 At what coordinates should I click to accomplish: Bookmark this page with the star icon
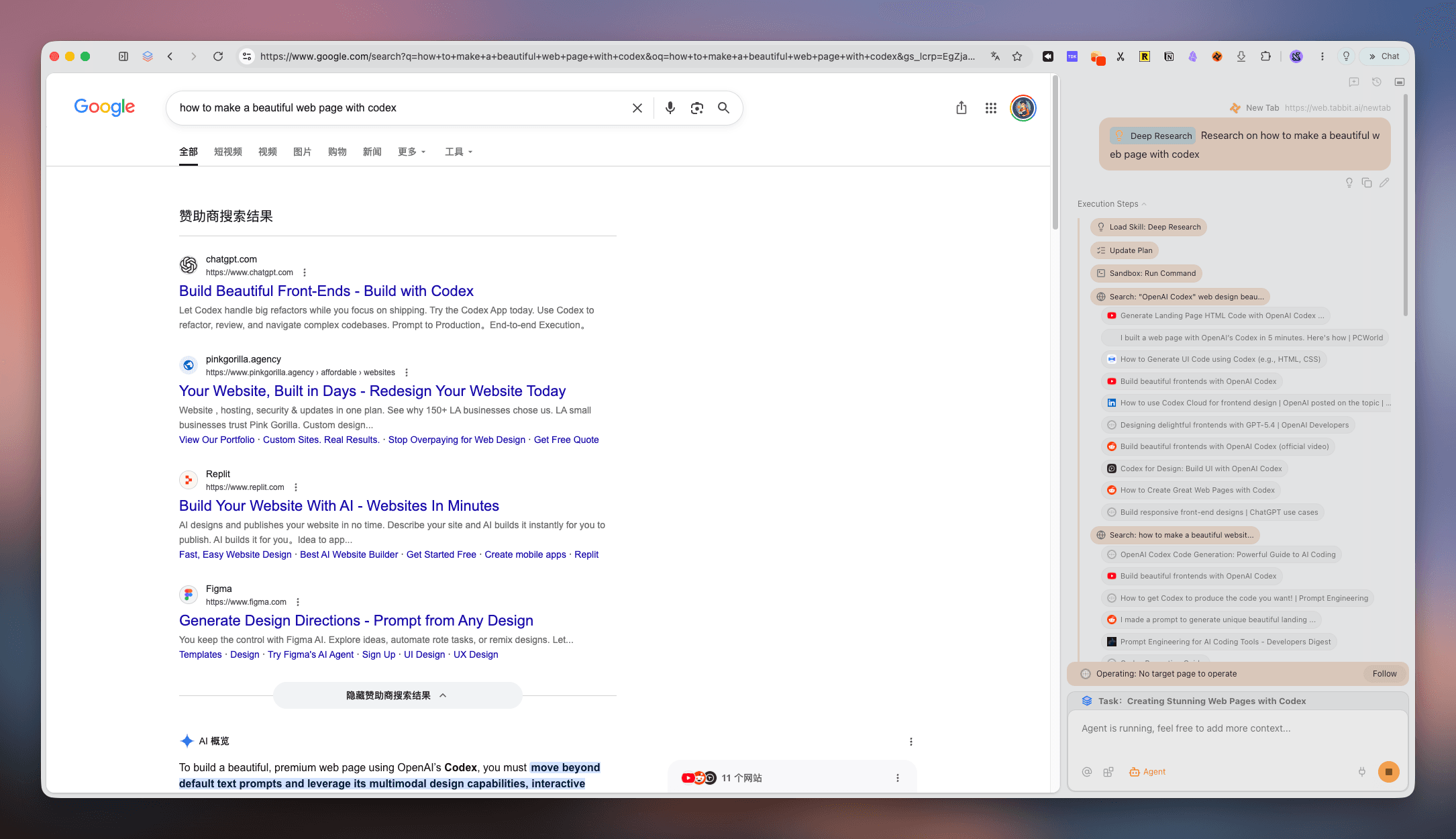(1017, 56)
